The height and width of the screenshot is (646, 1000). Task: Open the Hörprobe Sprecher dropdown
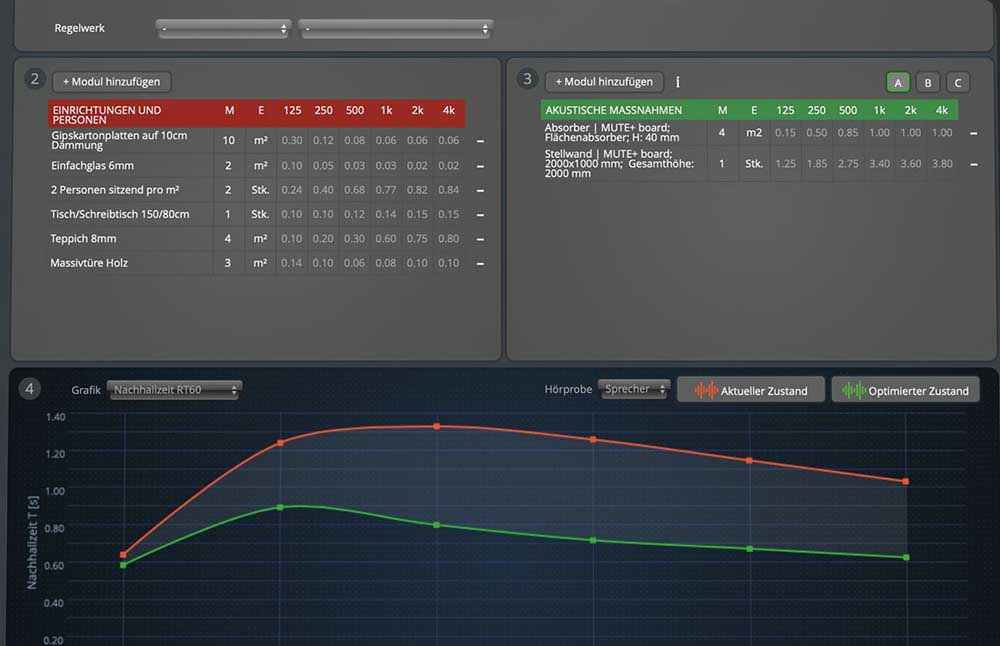[x=634, y=390]
